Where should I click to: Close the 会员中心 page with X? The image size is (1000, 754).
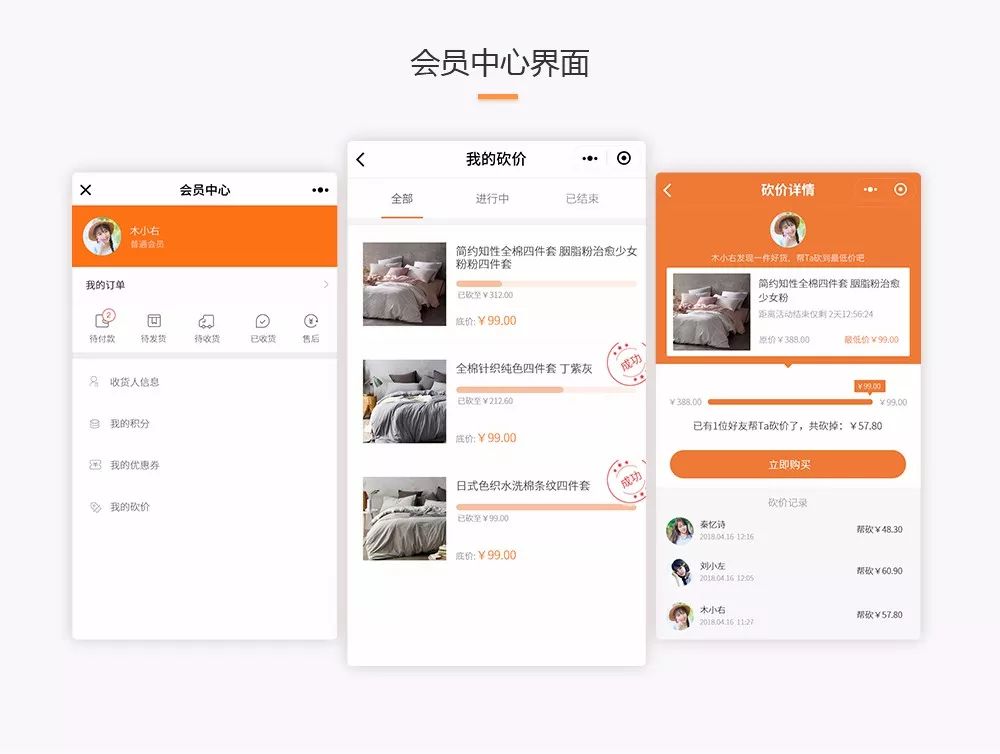[86, 190]
